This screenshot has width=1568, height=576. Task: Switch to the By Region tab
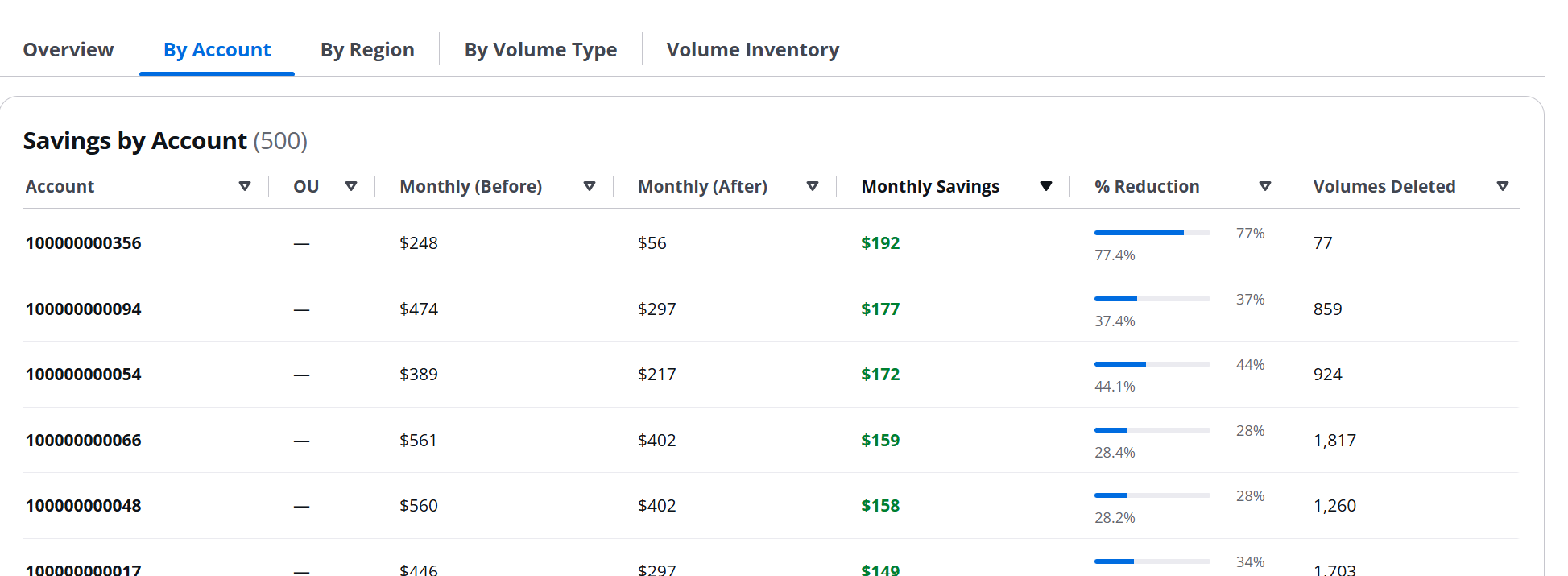[x=367, y=50]
